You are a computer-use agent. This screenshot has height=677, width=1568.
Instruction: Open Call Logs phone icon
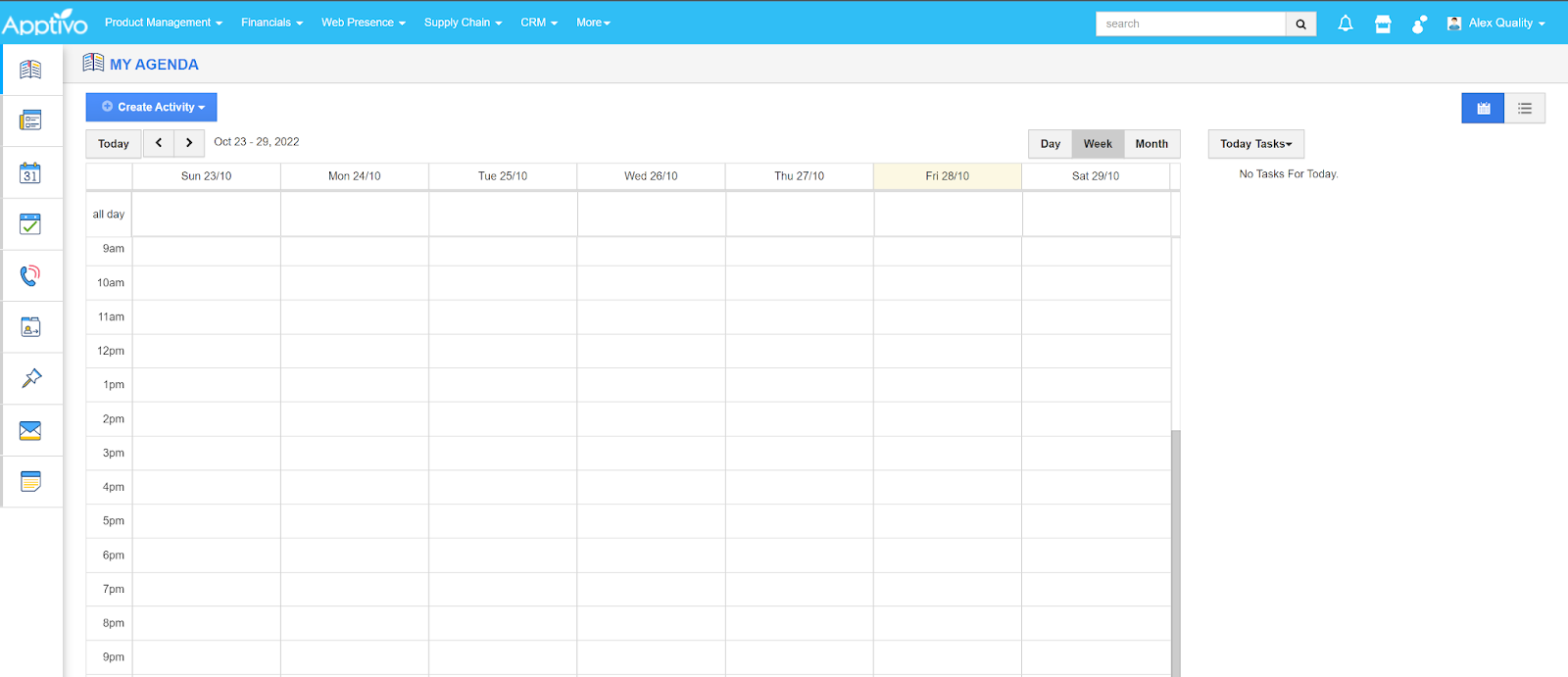pos(30,275)
